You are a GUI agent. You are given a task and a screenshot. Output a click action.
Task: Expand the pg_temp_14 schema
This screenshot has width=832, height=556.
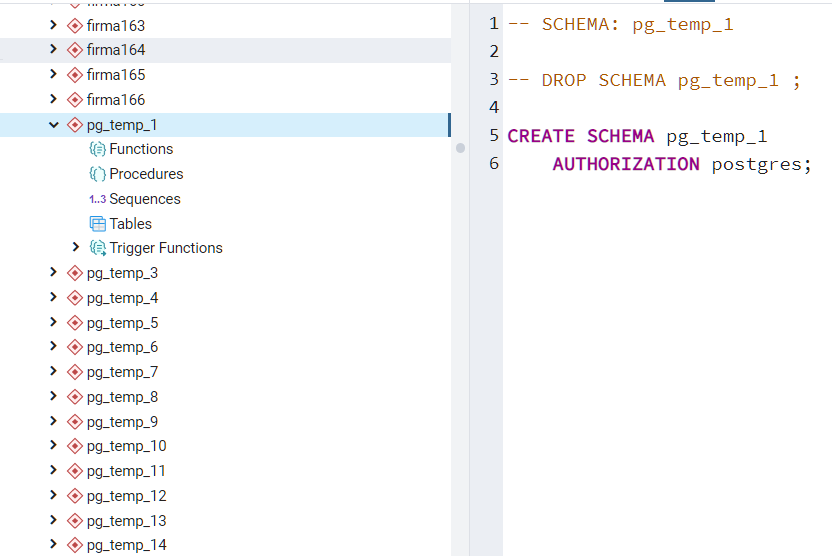point(54,545)
